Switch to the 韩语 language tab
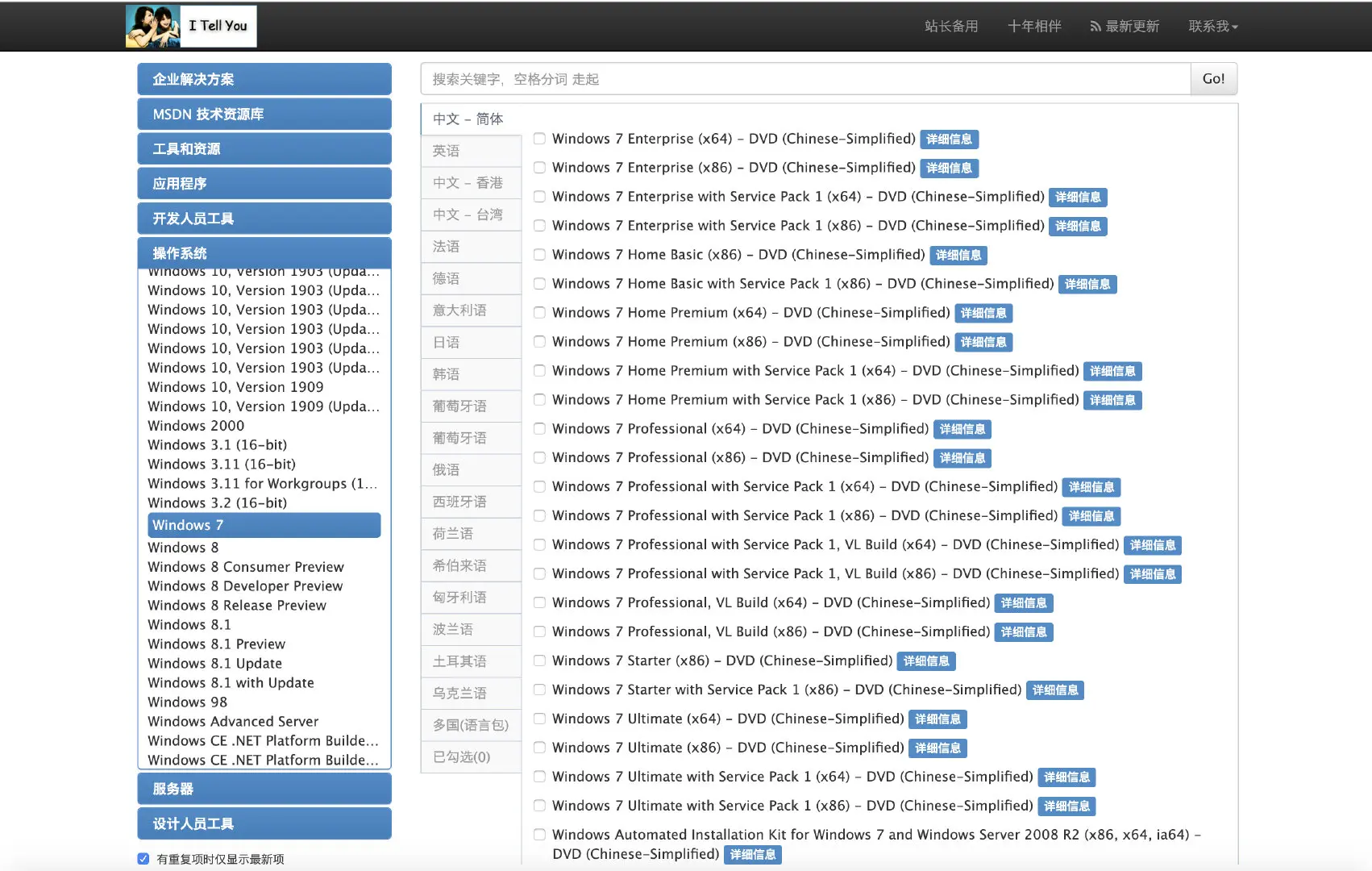Viewport: 1372px width, 871px height. [471, 374]
